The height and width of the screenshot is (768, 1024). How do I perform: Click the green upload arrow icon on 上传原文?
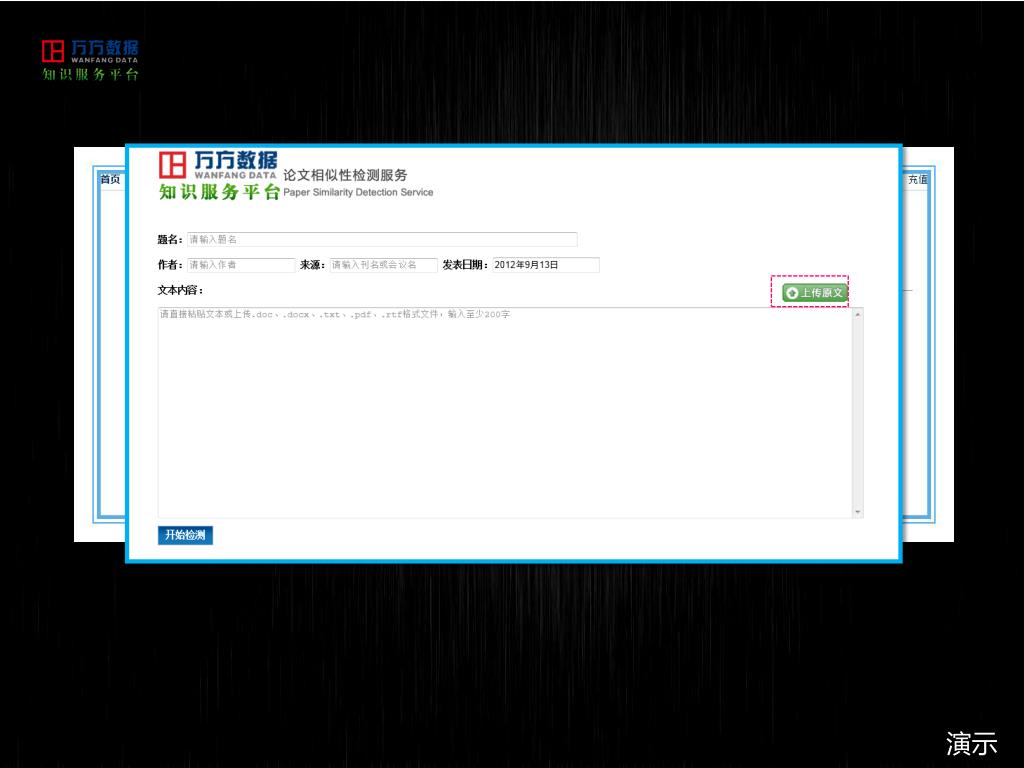point(792,293)
